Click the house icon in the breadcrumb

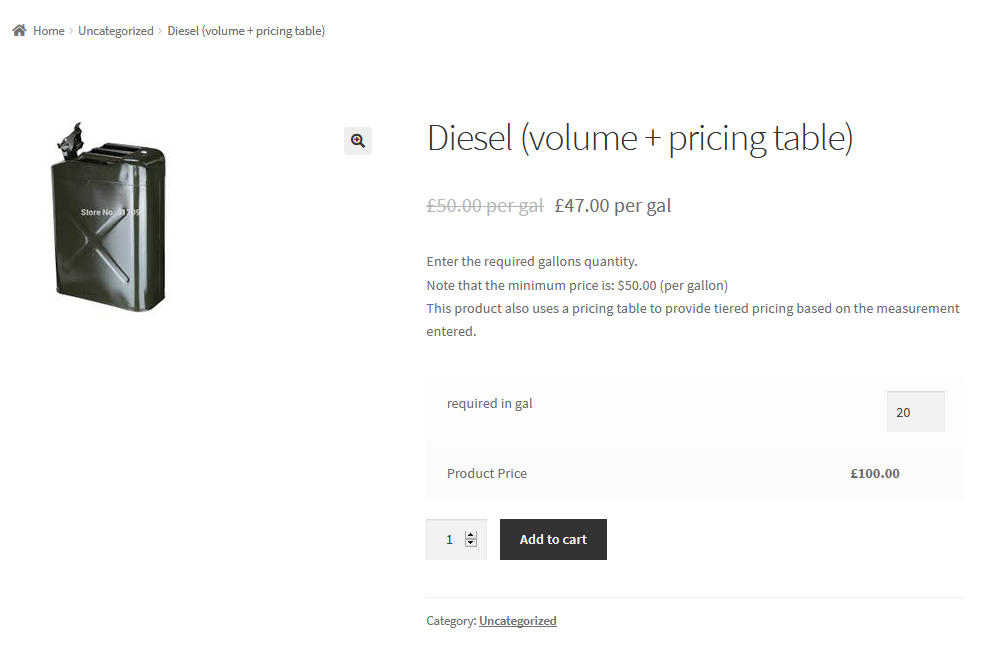pos(19,31)
